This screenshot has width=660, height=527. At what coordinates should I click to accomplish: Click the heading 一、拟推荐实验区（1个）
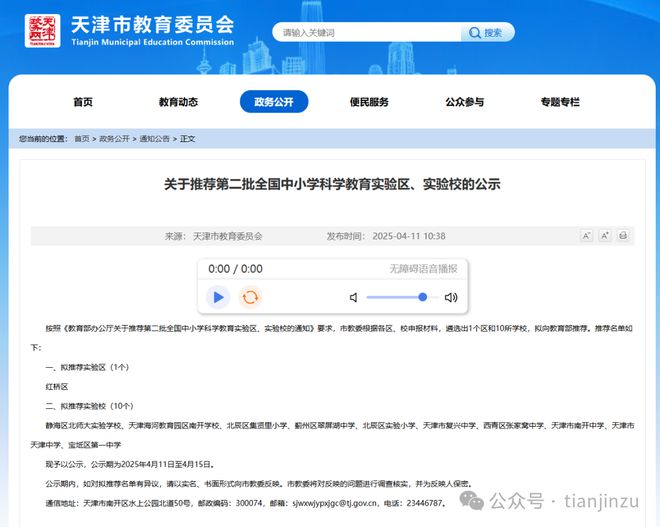tap(87, 367)
